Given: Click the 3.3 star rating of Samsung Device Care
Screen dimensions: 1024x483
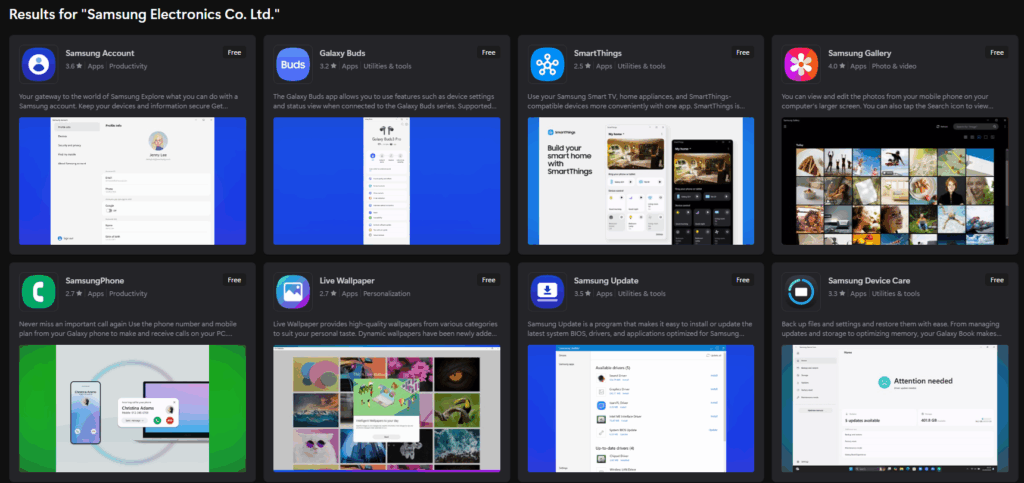Looking at the screenshot, I should tap(836, 294).
